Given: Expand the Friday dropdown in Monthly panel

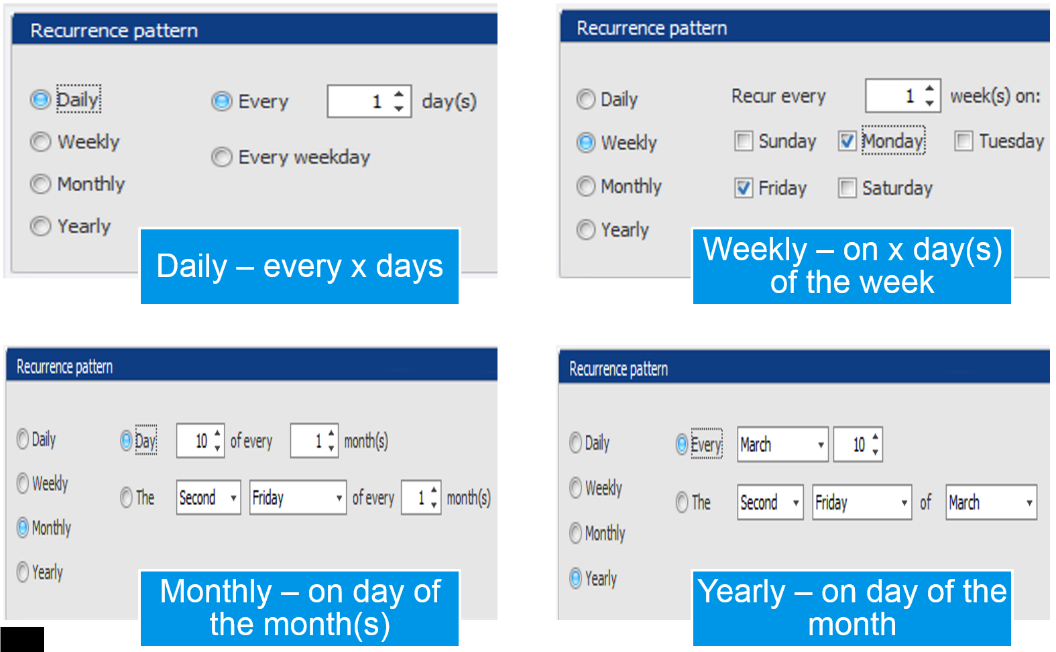Looking at the screenshot, I should pos(298,498).
